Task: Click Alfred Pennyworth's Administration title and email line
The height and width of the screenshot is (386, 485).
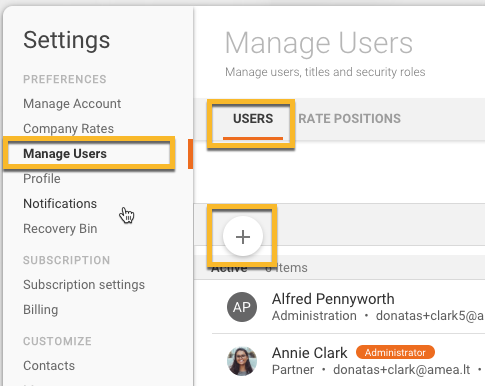Action: pos(378,316)
